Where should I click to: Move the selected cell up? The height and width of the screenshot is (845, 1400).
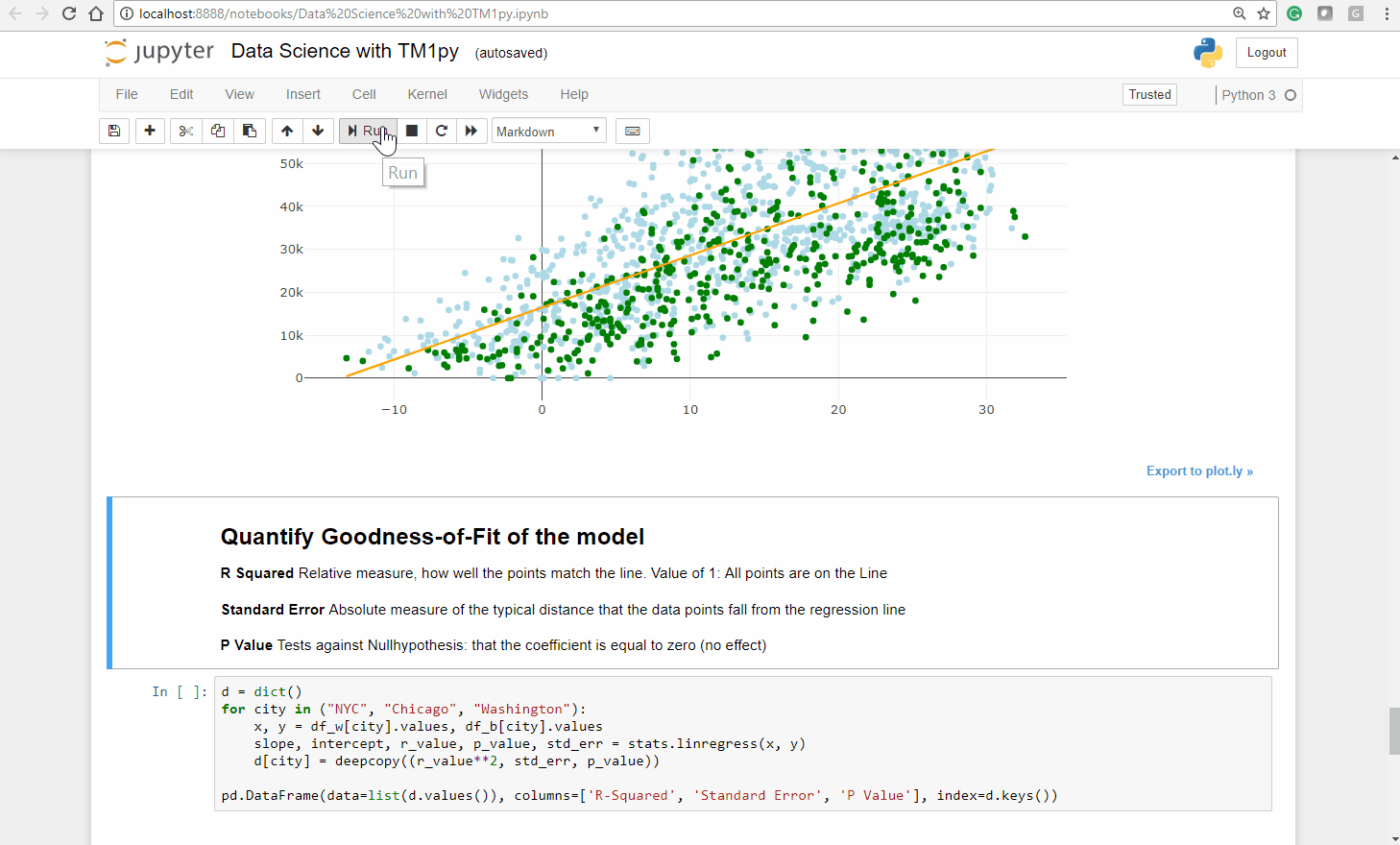coord(287,131)
